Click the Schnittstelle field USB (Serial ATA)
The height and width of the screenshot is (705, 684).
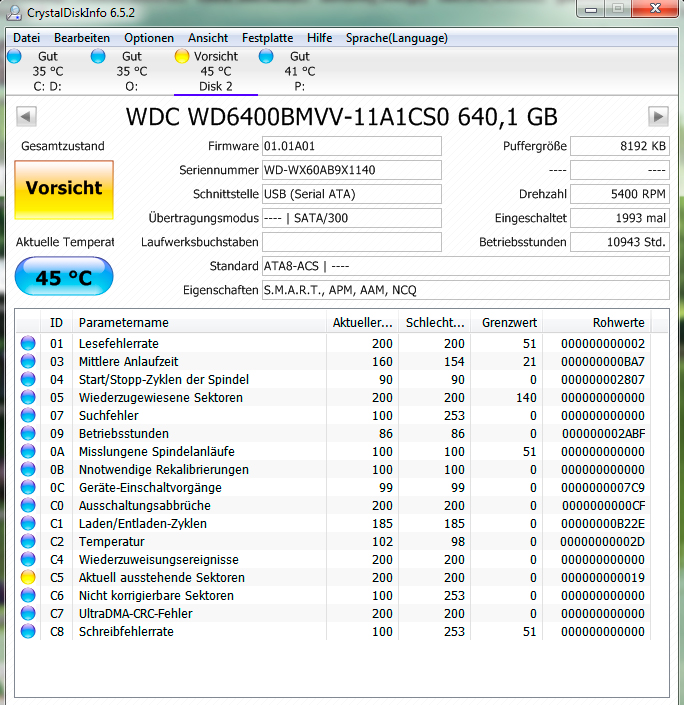pos(352,194)
